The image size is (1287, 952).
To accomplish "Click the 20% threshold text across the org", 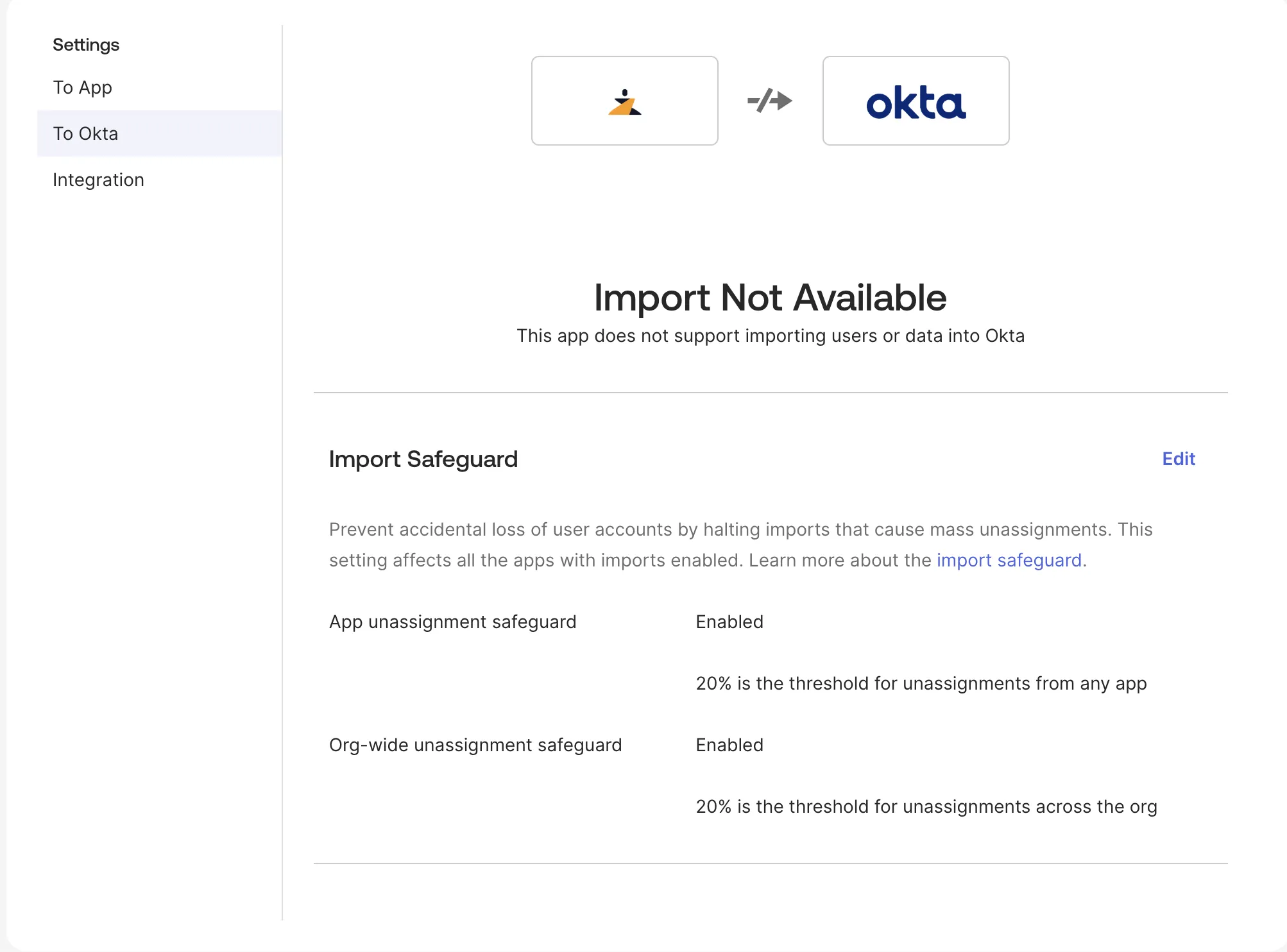I will [x=926, y=806].
